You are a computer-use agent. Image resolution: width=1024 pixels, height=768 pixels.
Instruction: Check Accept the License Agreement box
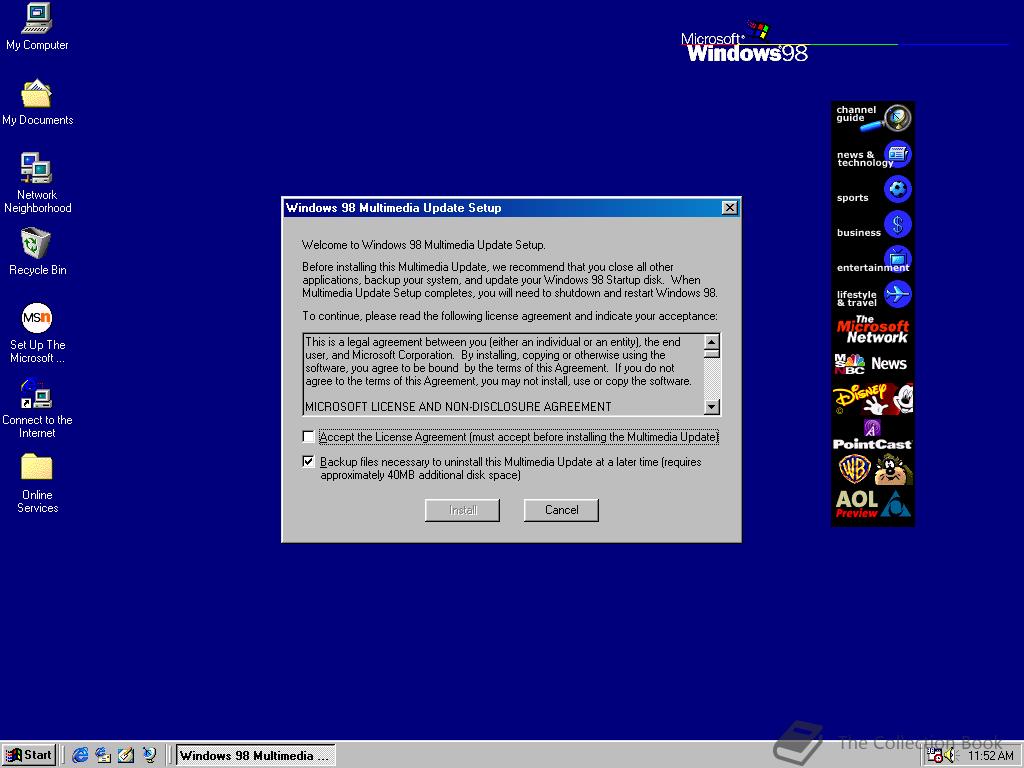pos(309,436)
